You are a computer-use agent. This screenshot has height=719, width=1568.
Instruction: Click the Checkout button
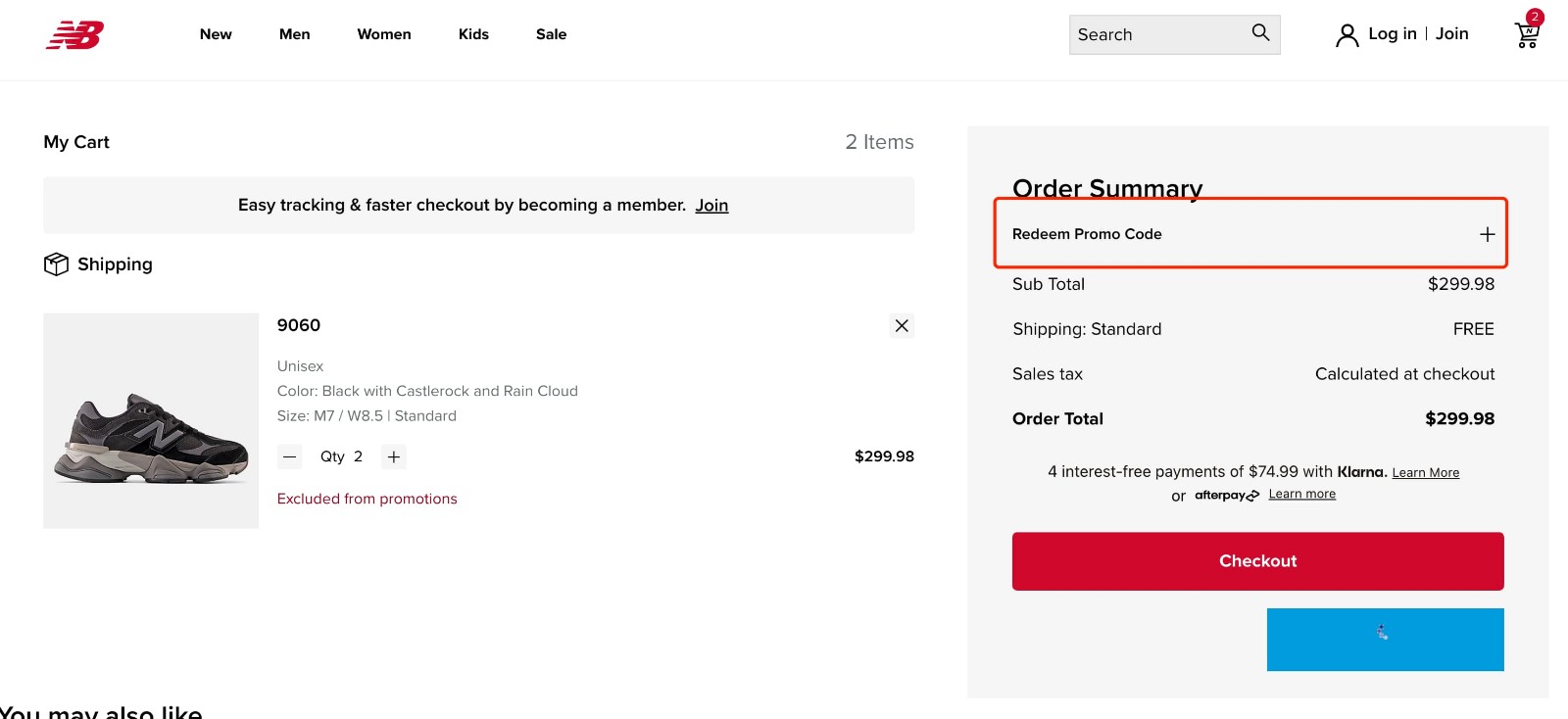pos(1257,560)
